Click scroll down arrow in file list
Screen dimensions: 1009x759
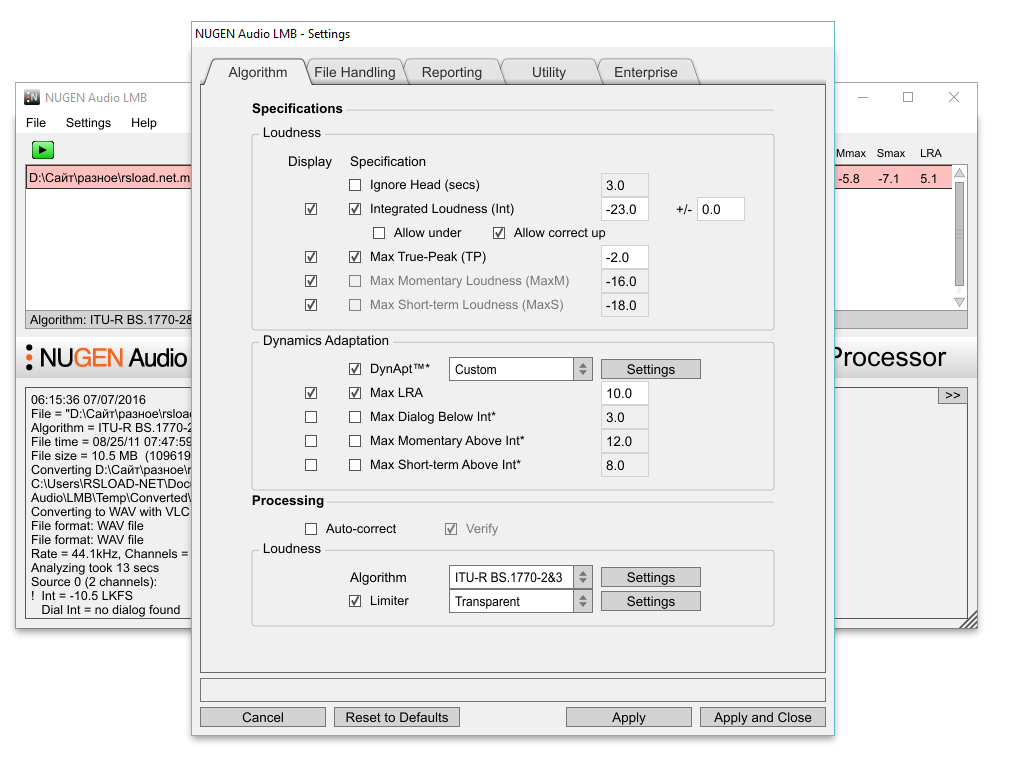[x=959, y=302]
